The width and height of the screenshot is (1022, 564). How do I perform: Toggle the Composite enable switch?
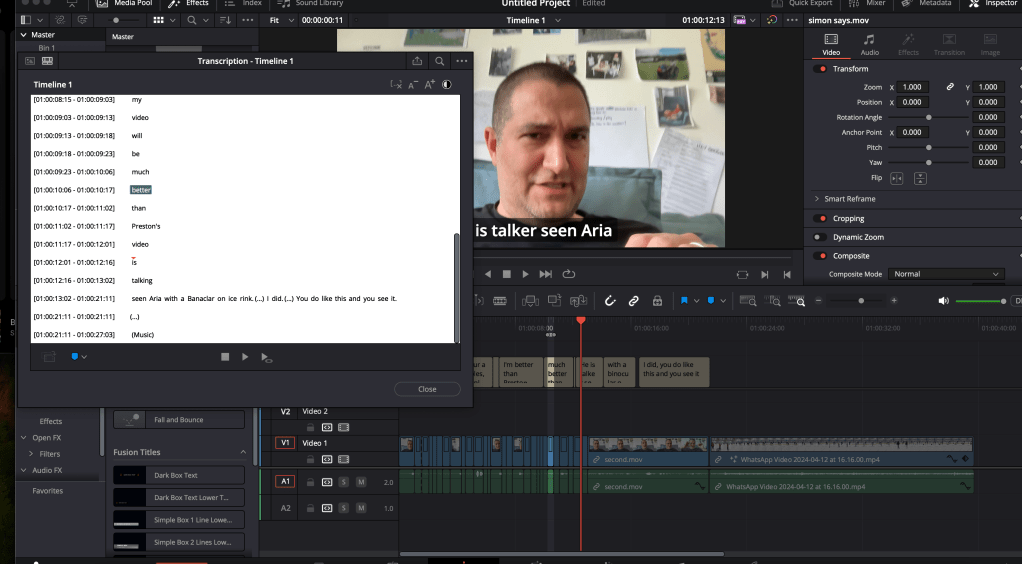tap(820, 256)
